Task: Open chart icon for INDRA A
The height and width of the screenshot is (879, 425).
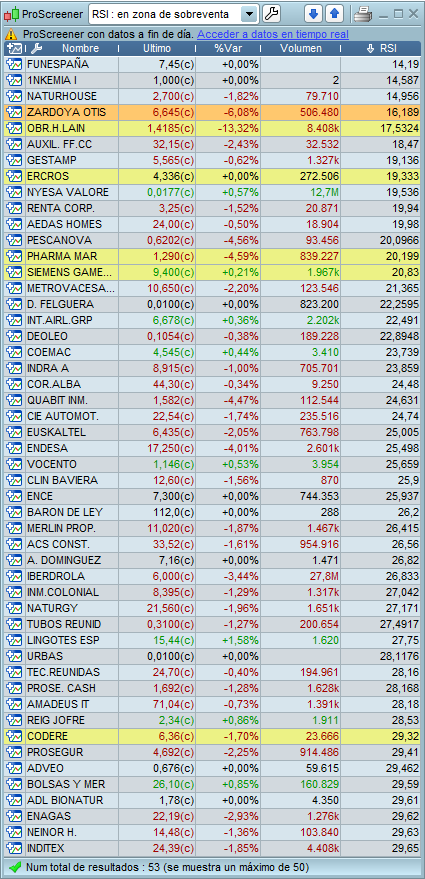Action: [13, 368]
